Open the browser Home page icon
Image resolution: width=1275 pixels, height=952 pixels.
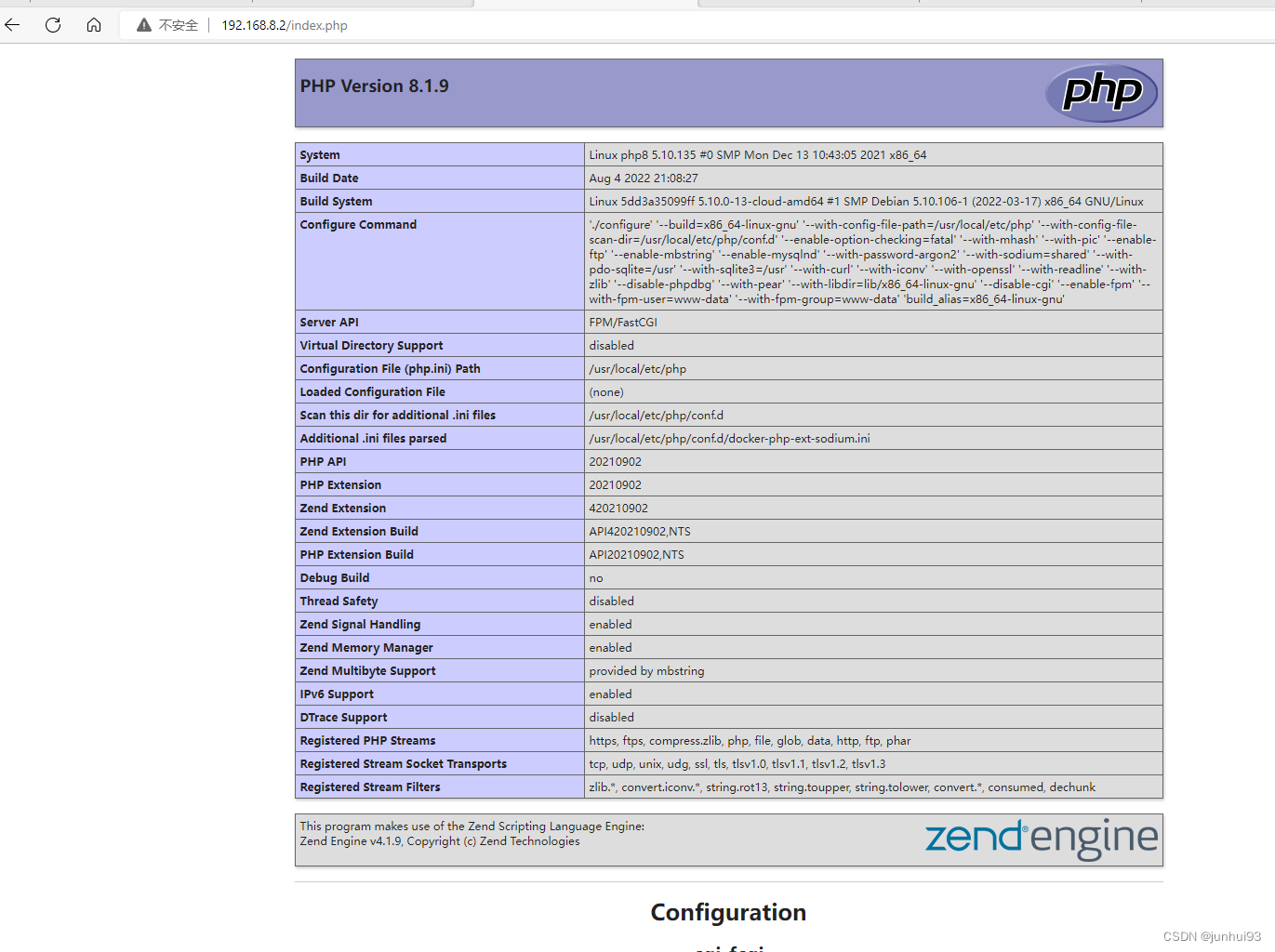click(x=93, y=25)
